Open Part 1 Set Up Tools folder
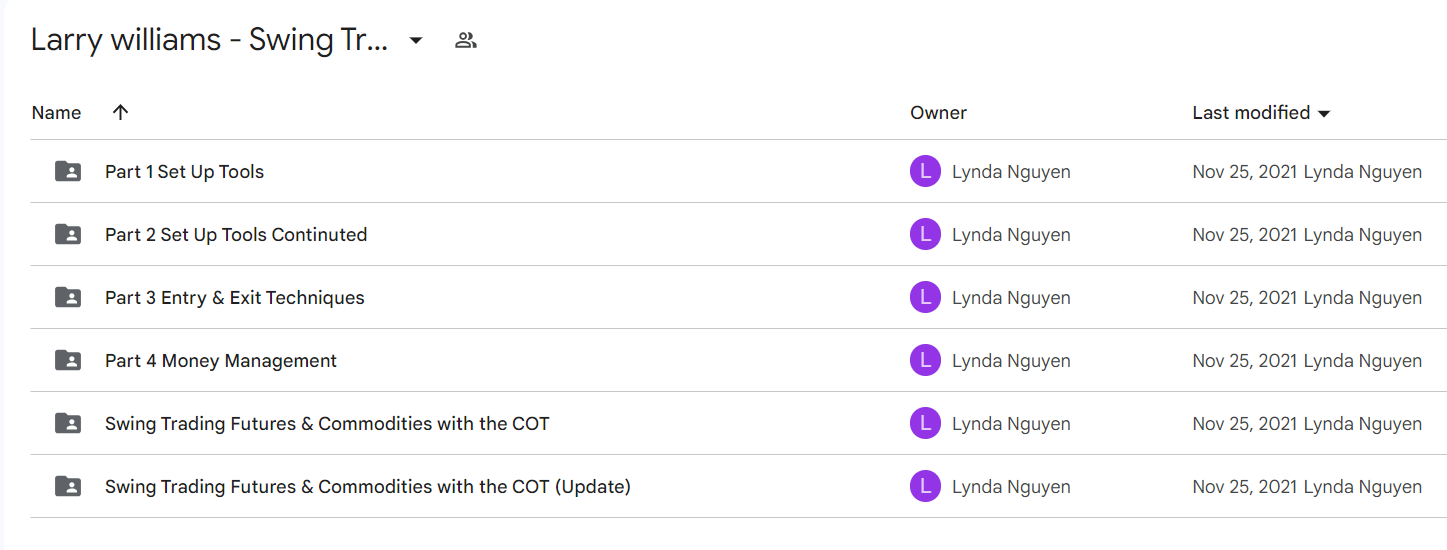The image size is (1447, 550). pos(184,172)
